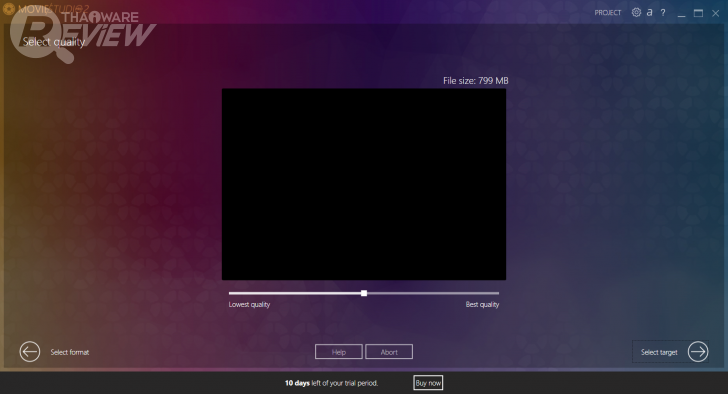Click the trial period days left message
728x394 pixels.
[x=332, y=383]
